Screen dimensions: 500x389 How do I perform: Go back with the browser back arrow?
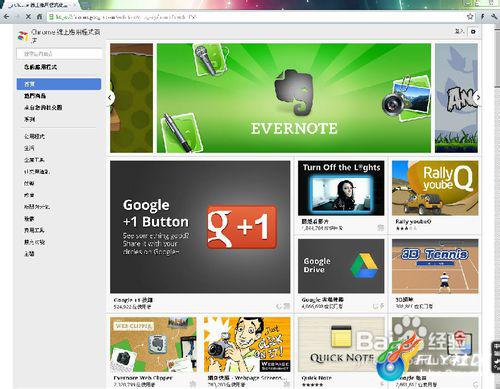(x=6, y=16)
